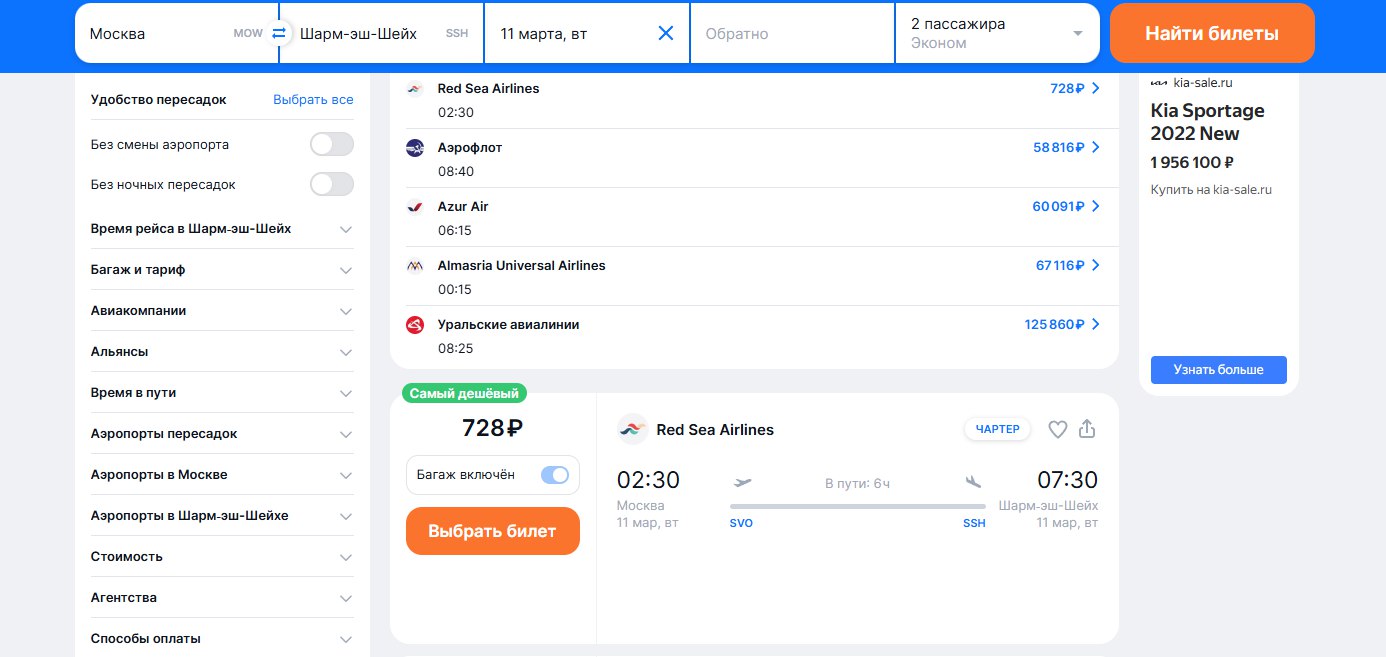The width and height of the screenshot is (1386, 657).
Task: Expand the Travel time filter
Action: click(x=222, y=393)
